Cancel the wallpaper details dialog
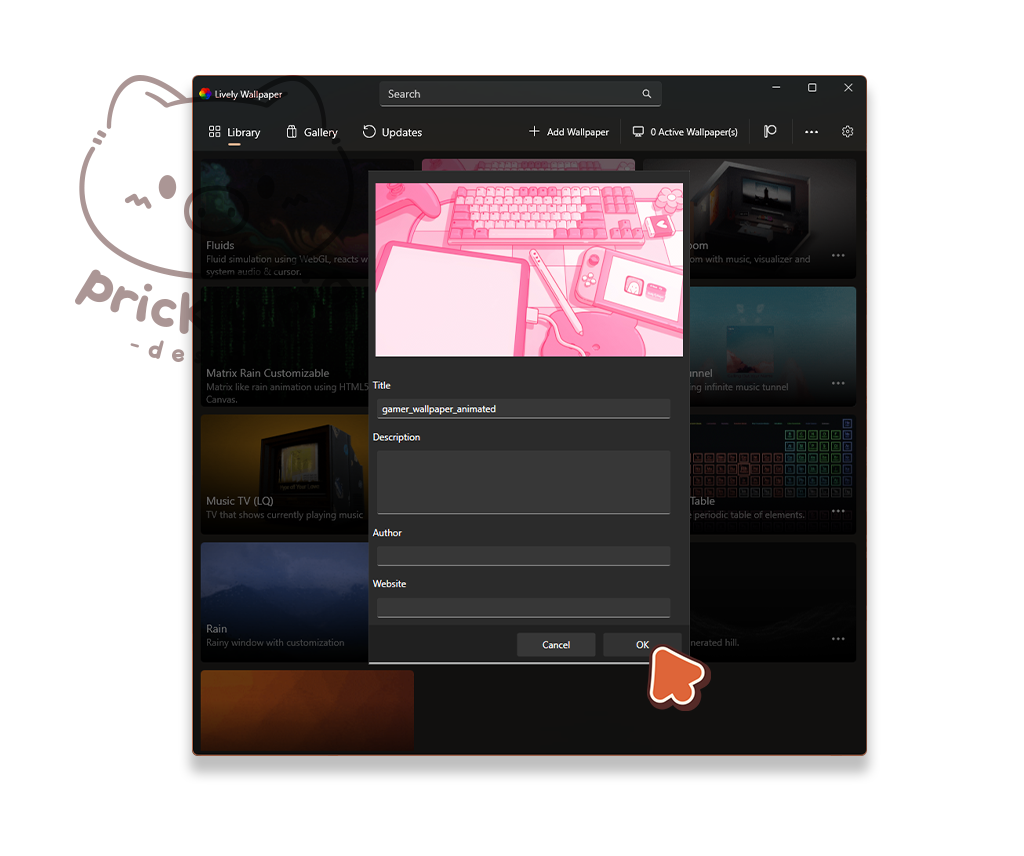1024x856 pixels. tap(556, 644)
